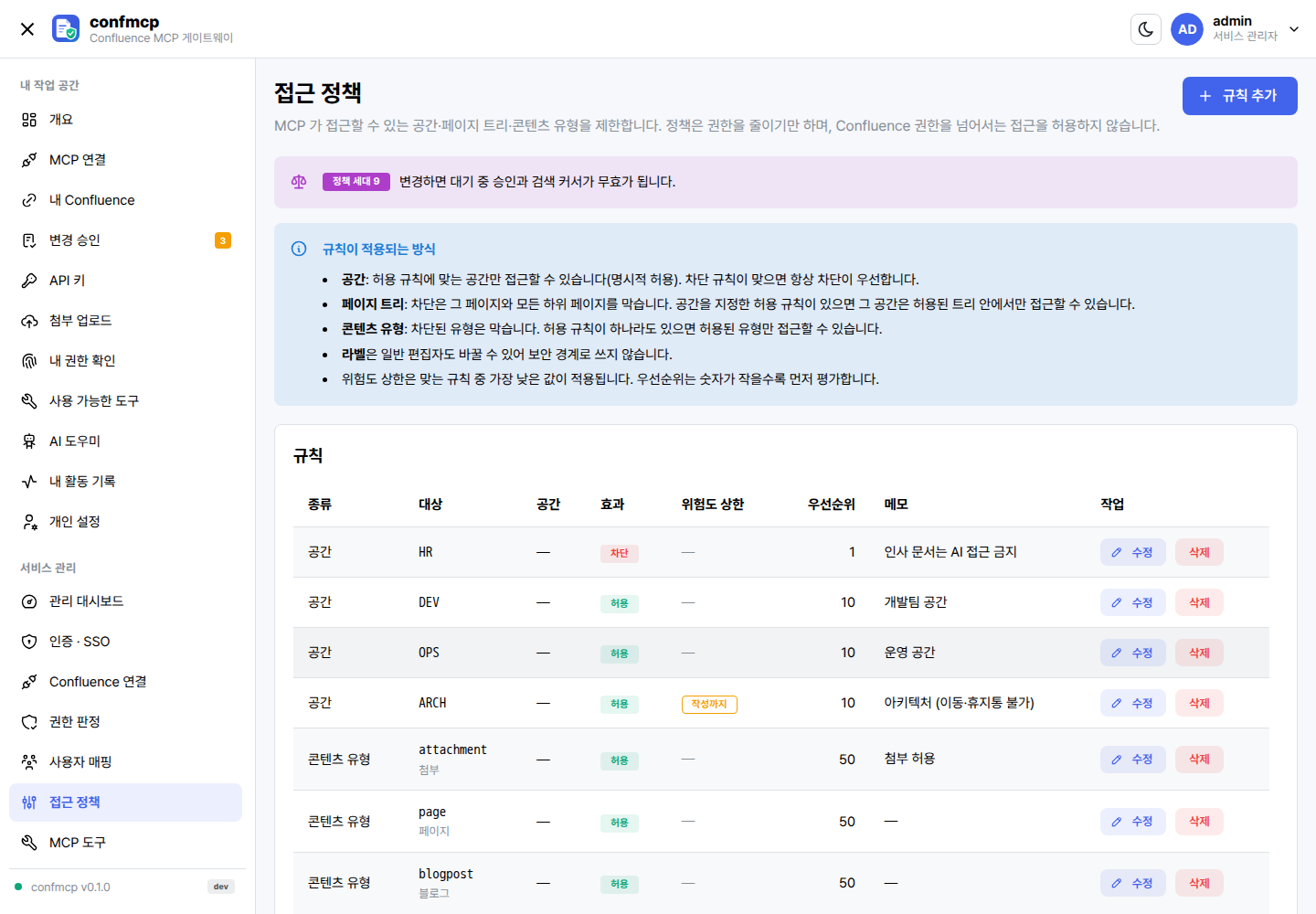Click the 내 Confluence link icon
This screenshot has height=914, width=1316.
(x=29, y=200)
